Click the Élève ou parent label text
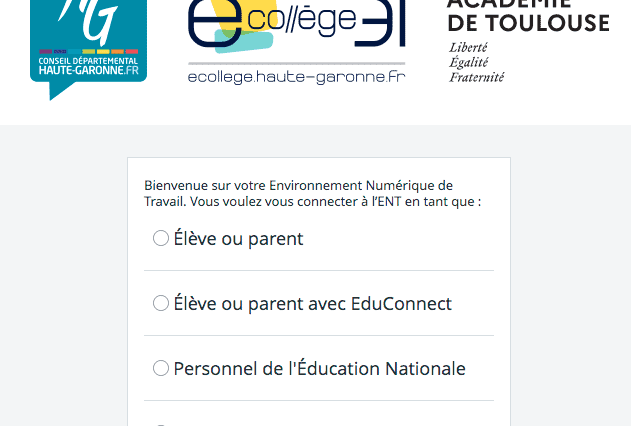Image resolution: width=631 pixels, height=426 pixels. 238,239
